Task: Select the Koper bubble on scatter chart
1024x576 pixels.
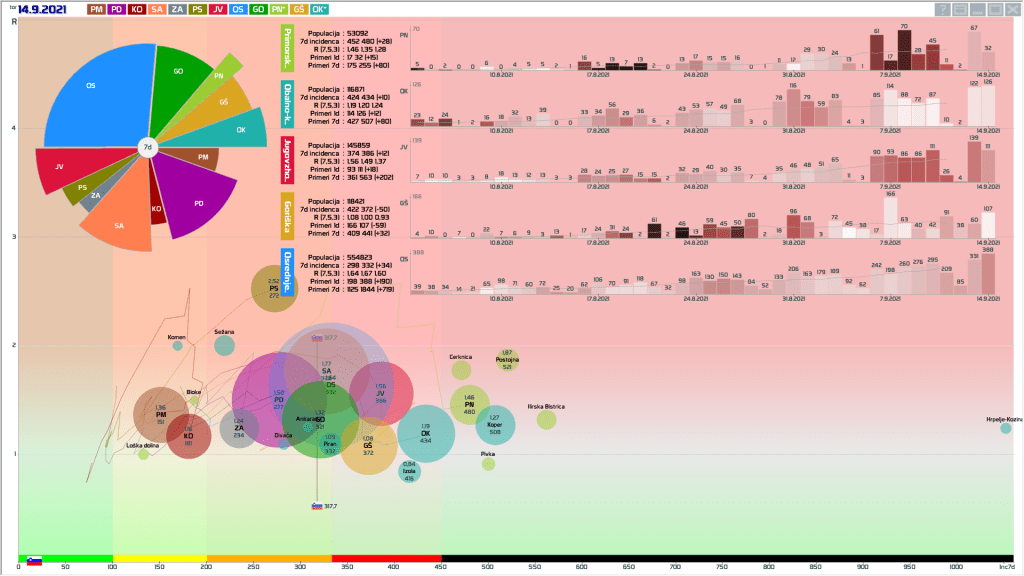Action: coord(494,424)
